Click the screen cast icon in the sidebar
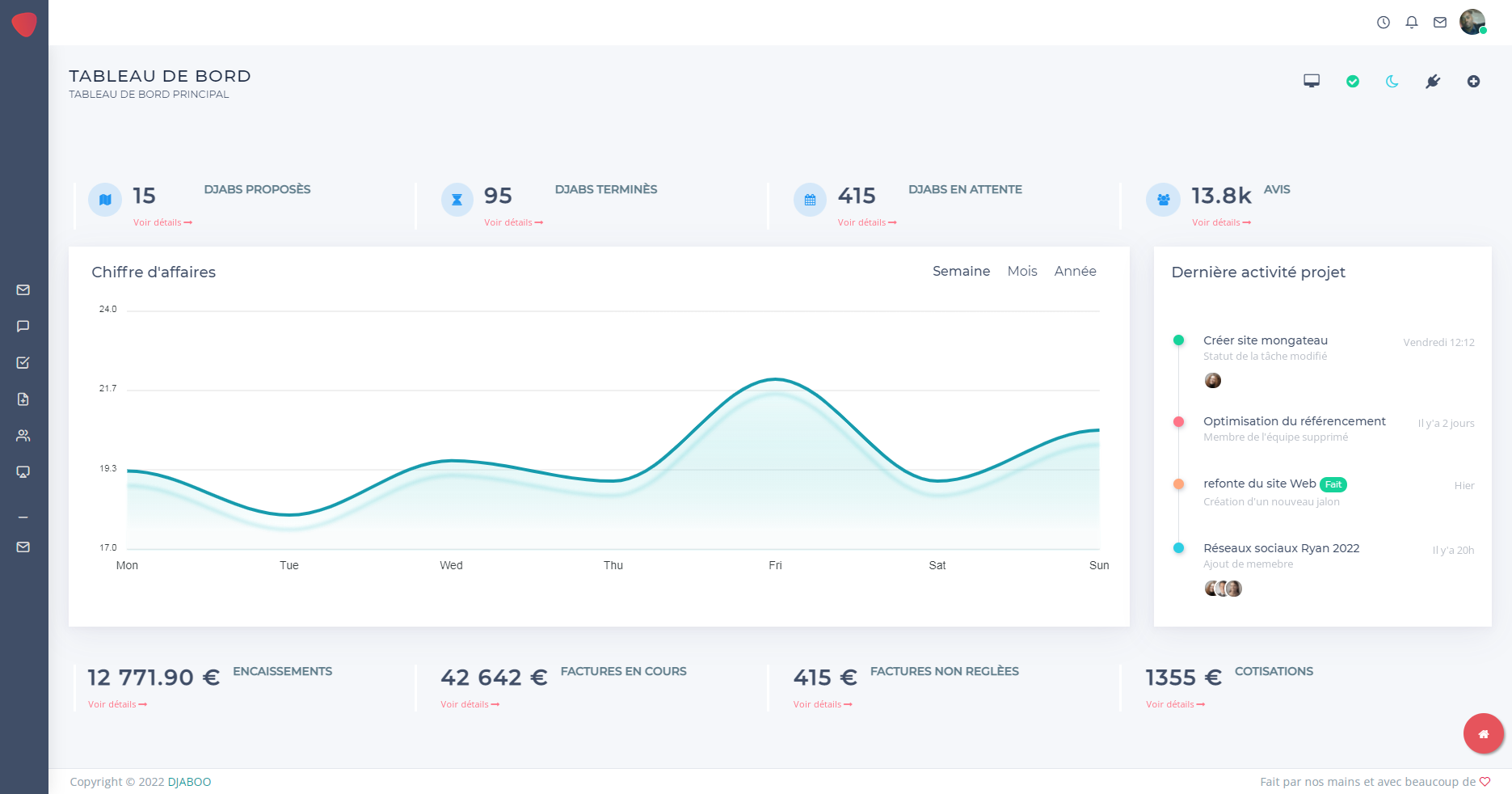Image resolution: width=1512 pixels, height=794 pixels. coord(23,472)
